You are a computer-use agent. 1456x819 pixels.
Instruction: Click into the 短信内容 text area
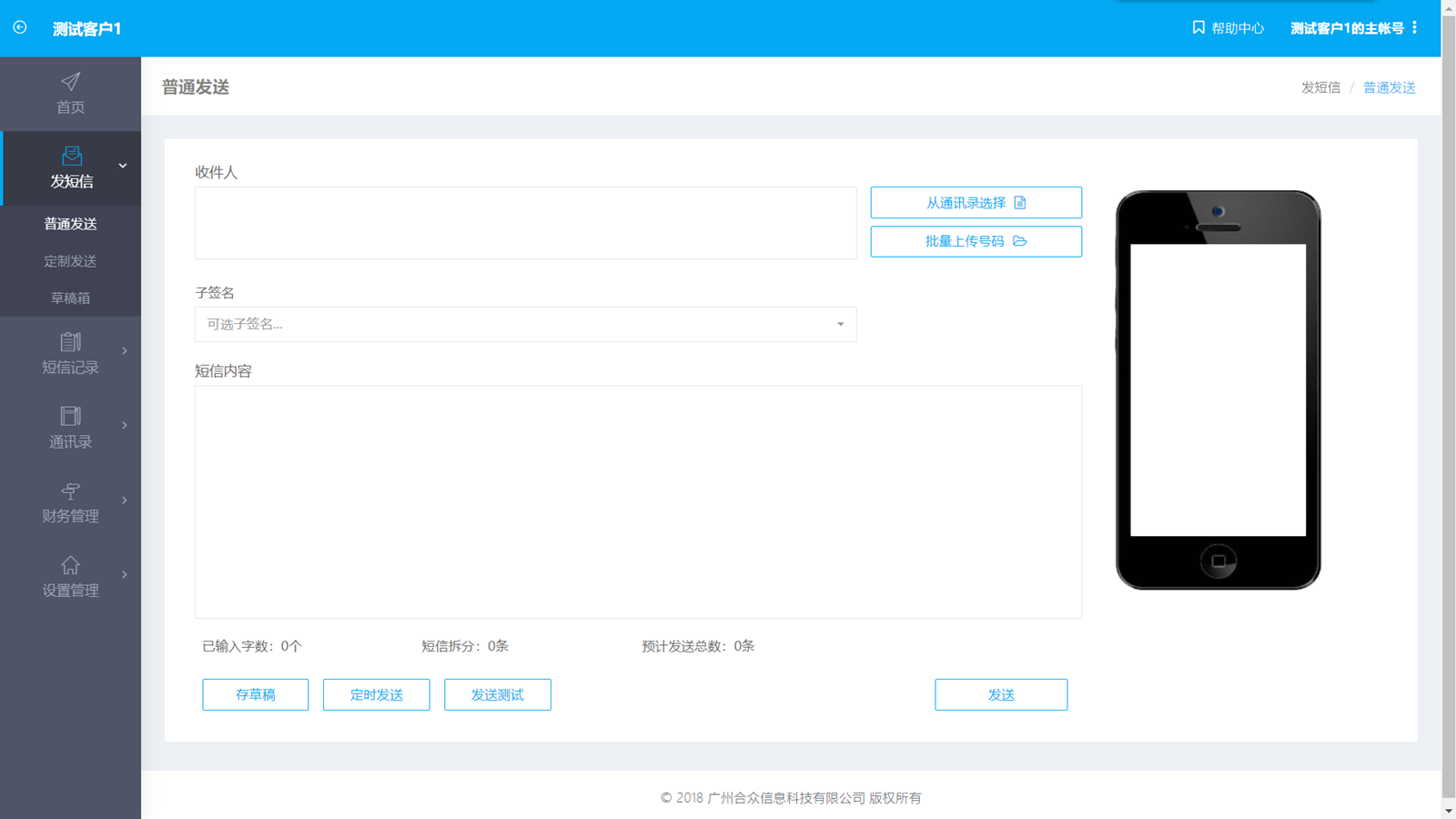[637, 501]
